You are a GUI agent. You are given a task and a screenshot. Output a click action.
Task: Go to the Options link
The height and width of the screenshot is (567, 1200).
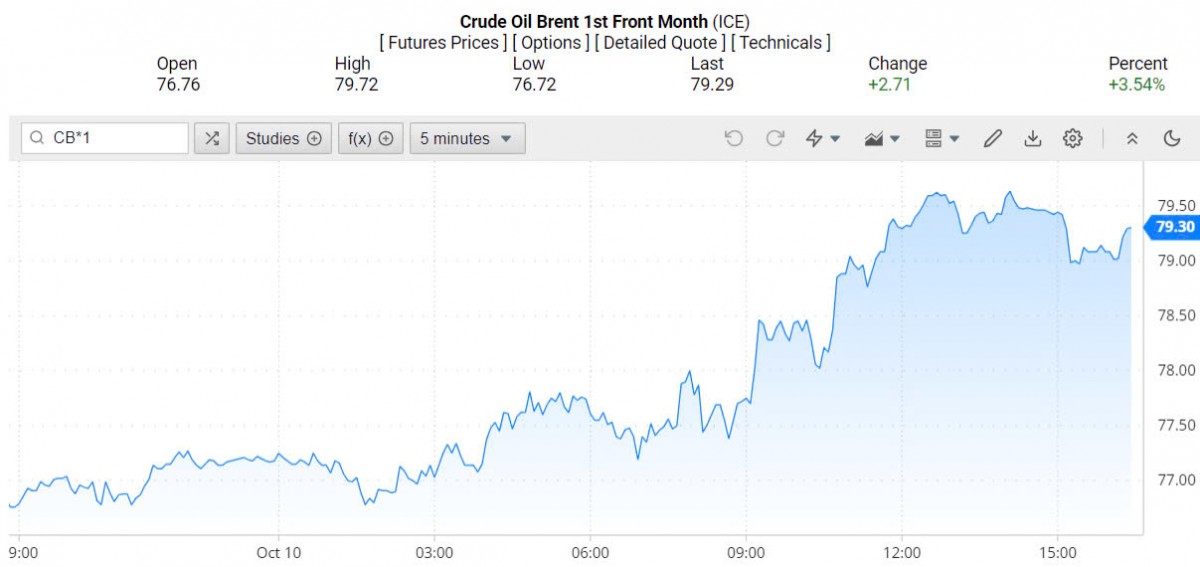(x=550, y=43)
